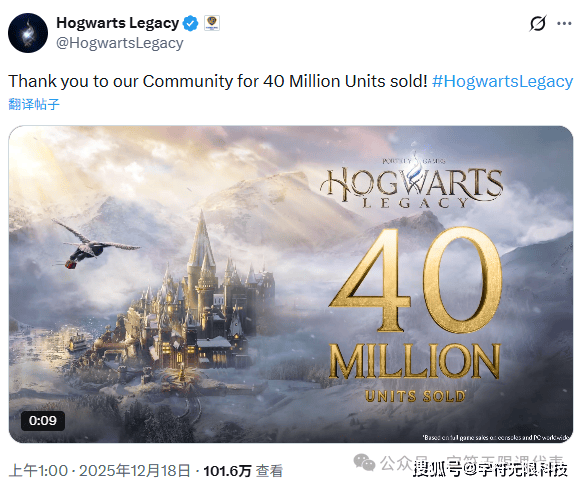Click the 101.6万 查看 view count
This screenshot has width=582, height=486.
(x=243, y=471)
